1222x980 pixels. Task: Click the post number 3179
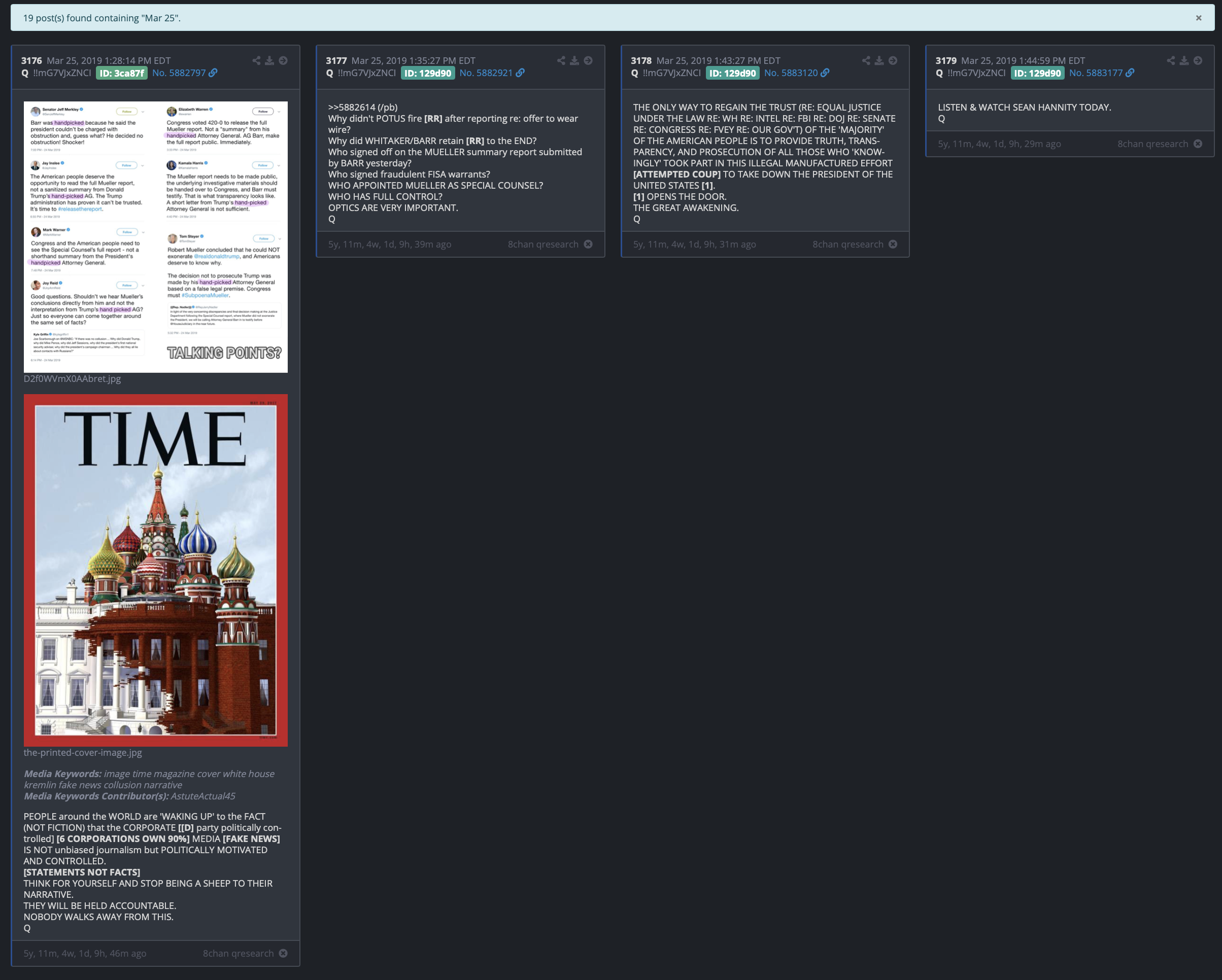pos(946,60)
